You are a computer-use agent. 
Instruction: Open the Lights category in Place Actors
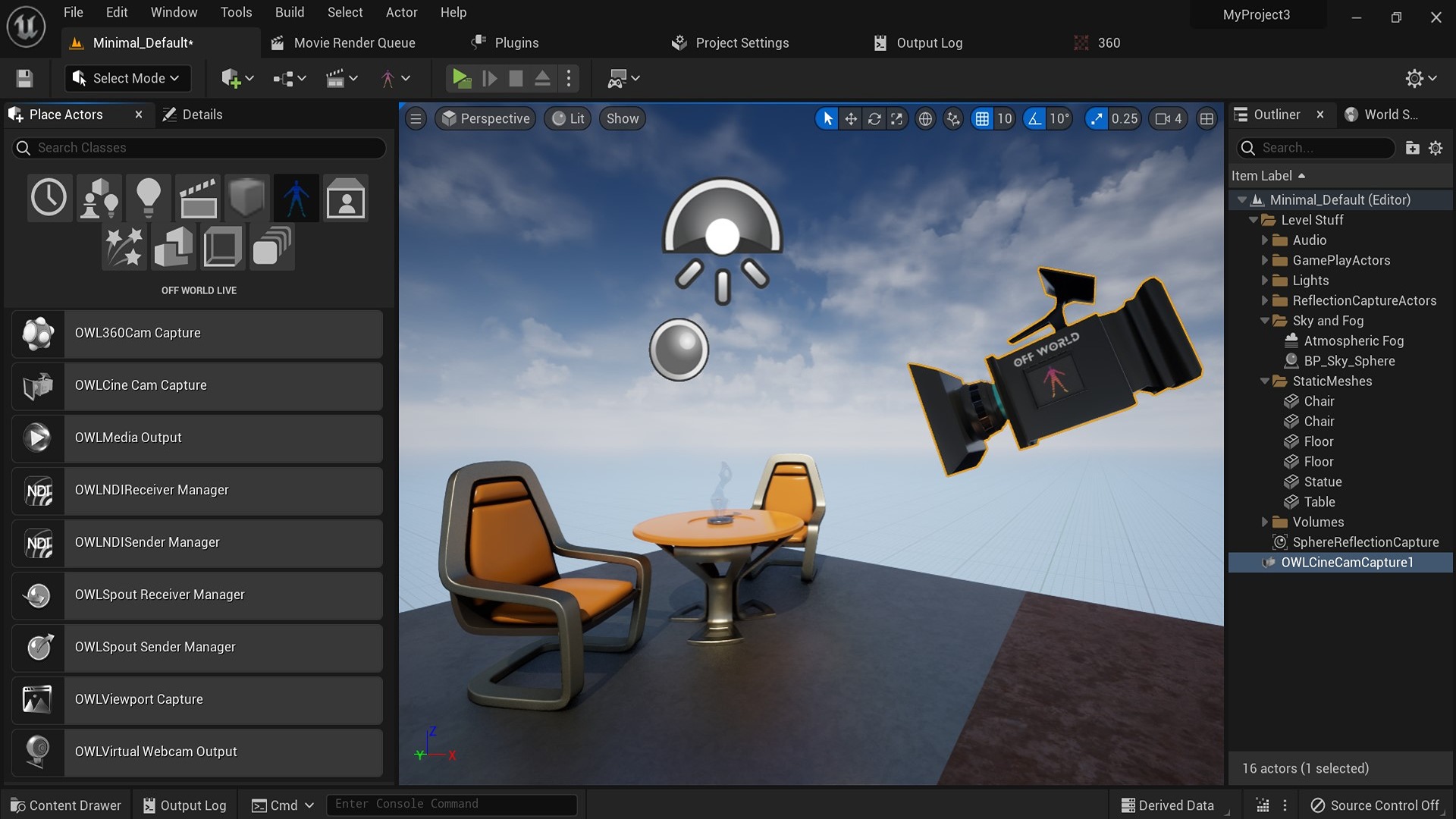coord(148,197)
